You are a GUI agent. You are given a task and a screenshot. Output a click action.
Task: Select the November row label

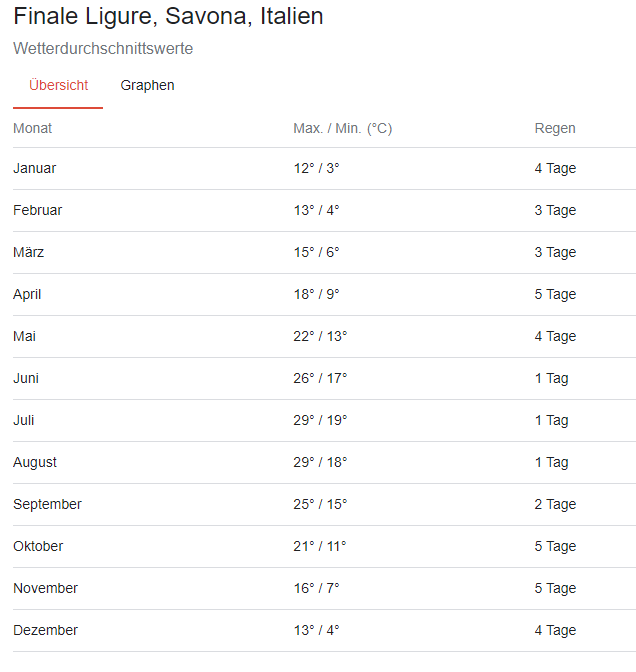(46, 588)
